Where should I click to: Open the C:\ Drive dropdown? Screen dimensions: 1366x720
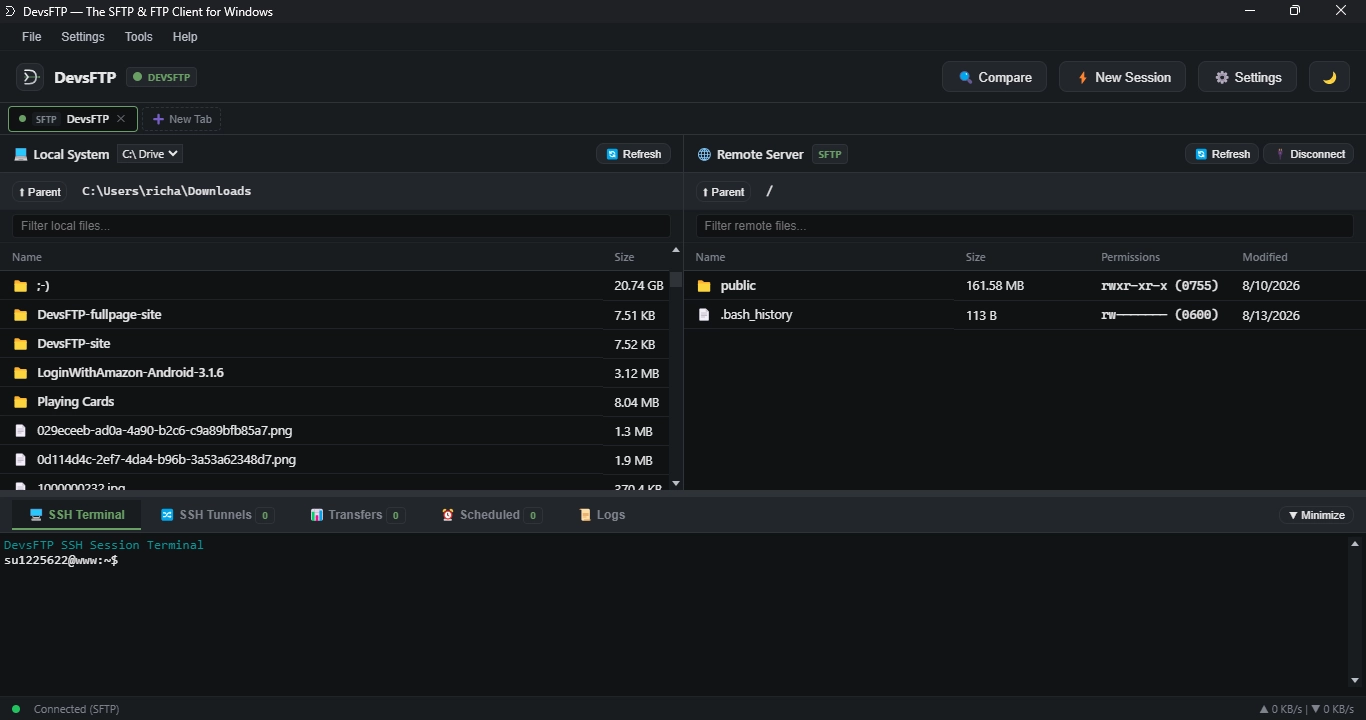coord(150,154)
